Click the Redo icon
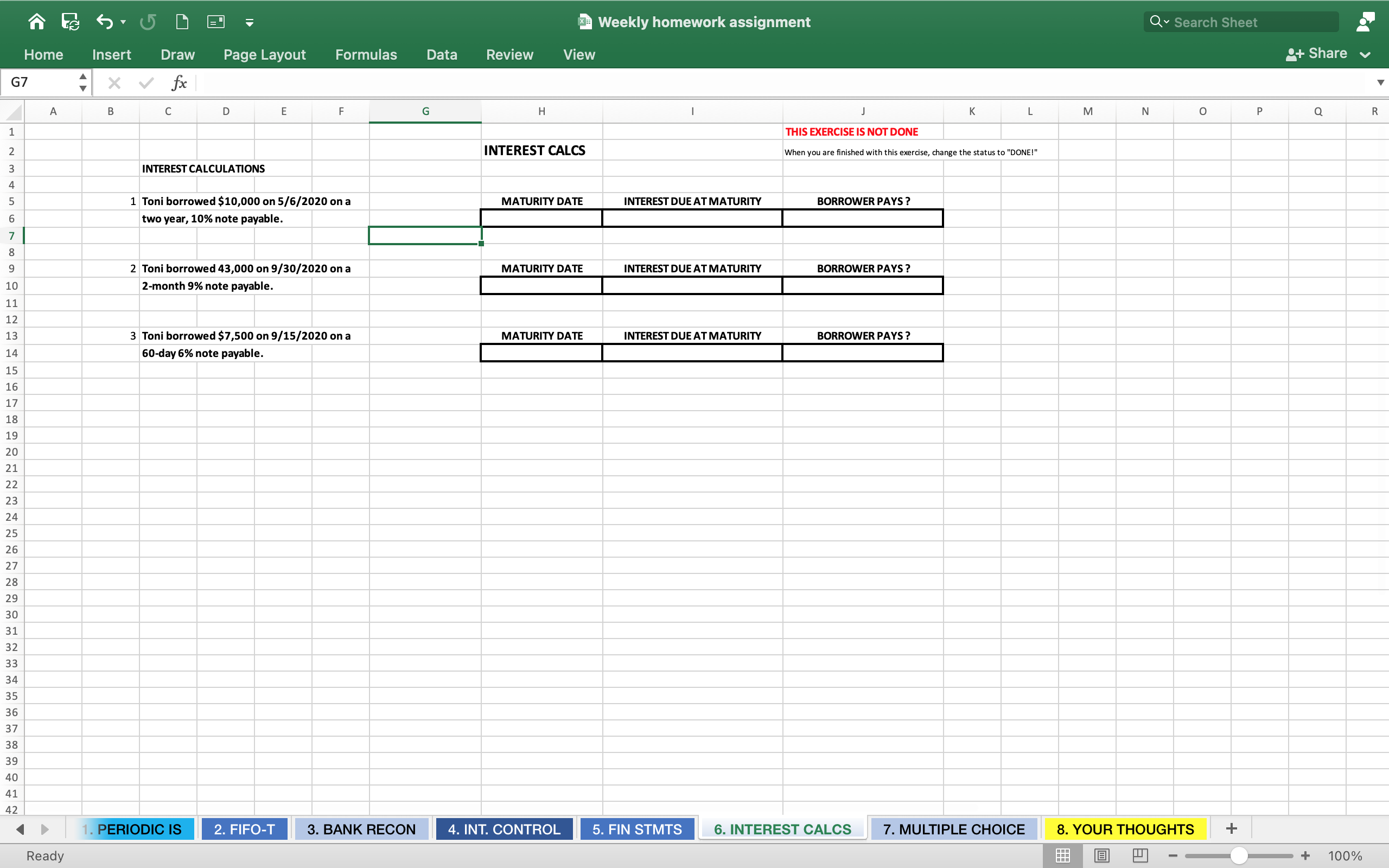 pyautogui.click(x=148, y=22)
